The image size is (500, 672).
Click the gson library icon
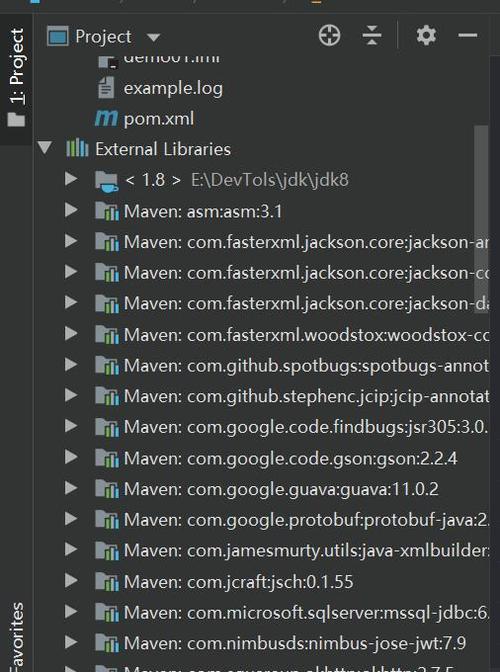(106, 458)
